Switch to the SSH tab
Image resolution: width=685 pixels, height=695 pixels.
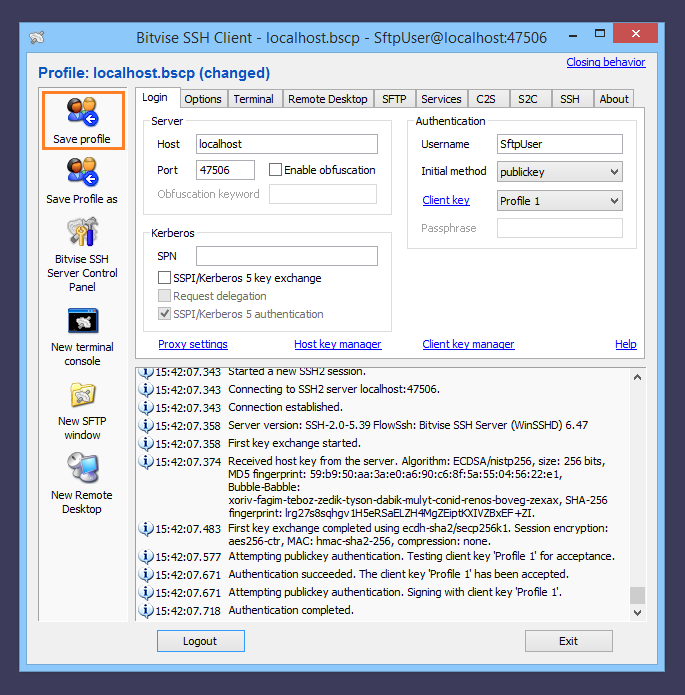click(x=570, y=99)
